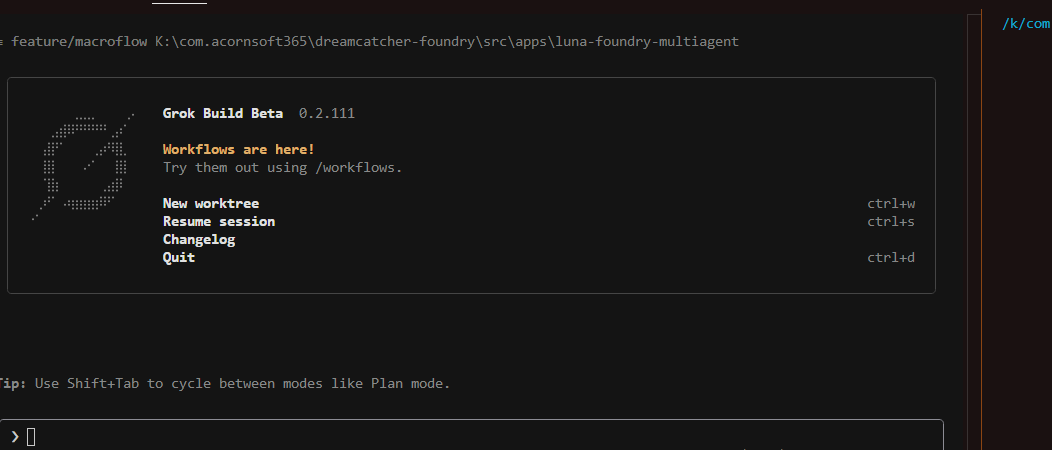Click the version number 0.2.111

click(x=327, y=113)
